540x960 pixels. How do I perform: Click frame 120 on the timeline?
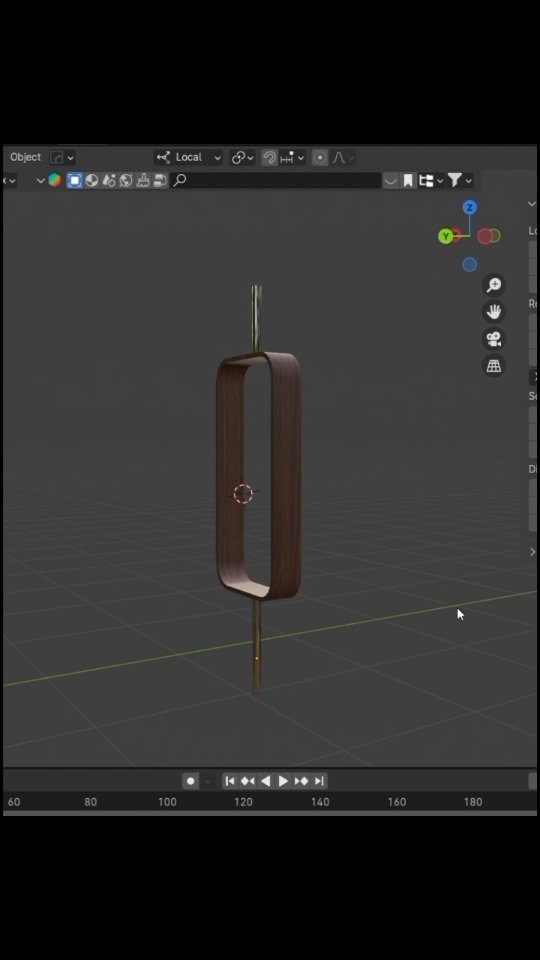(243, 802)
